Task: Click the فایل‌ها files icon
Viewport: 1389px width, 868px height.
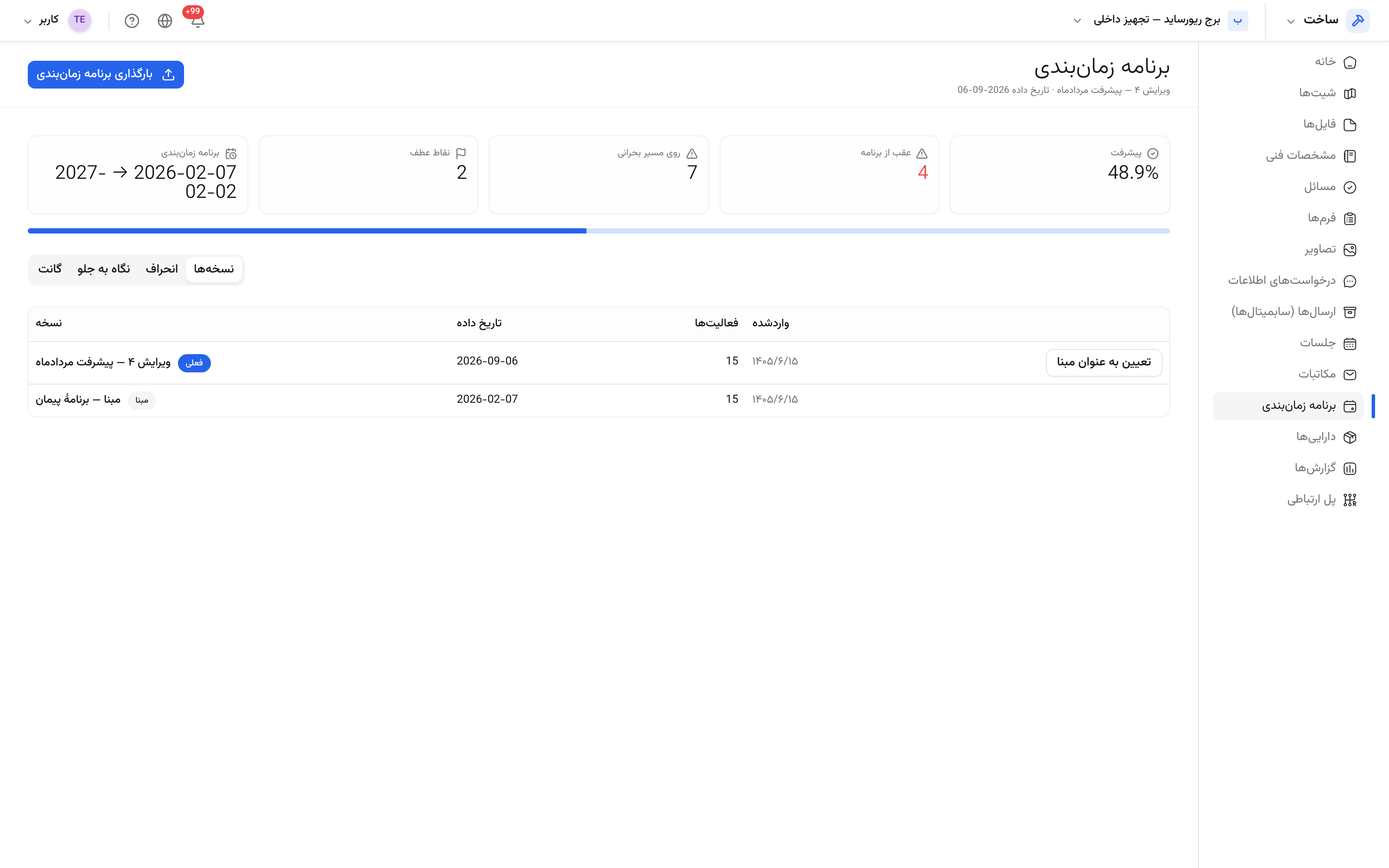Action: pyautogui.click(x=1350, y=125)
